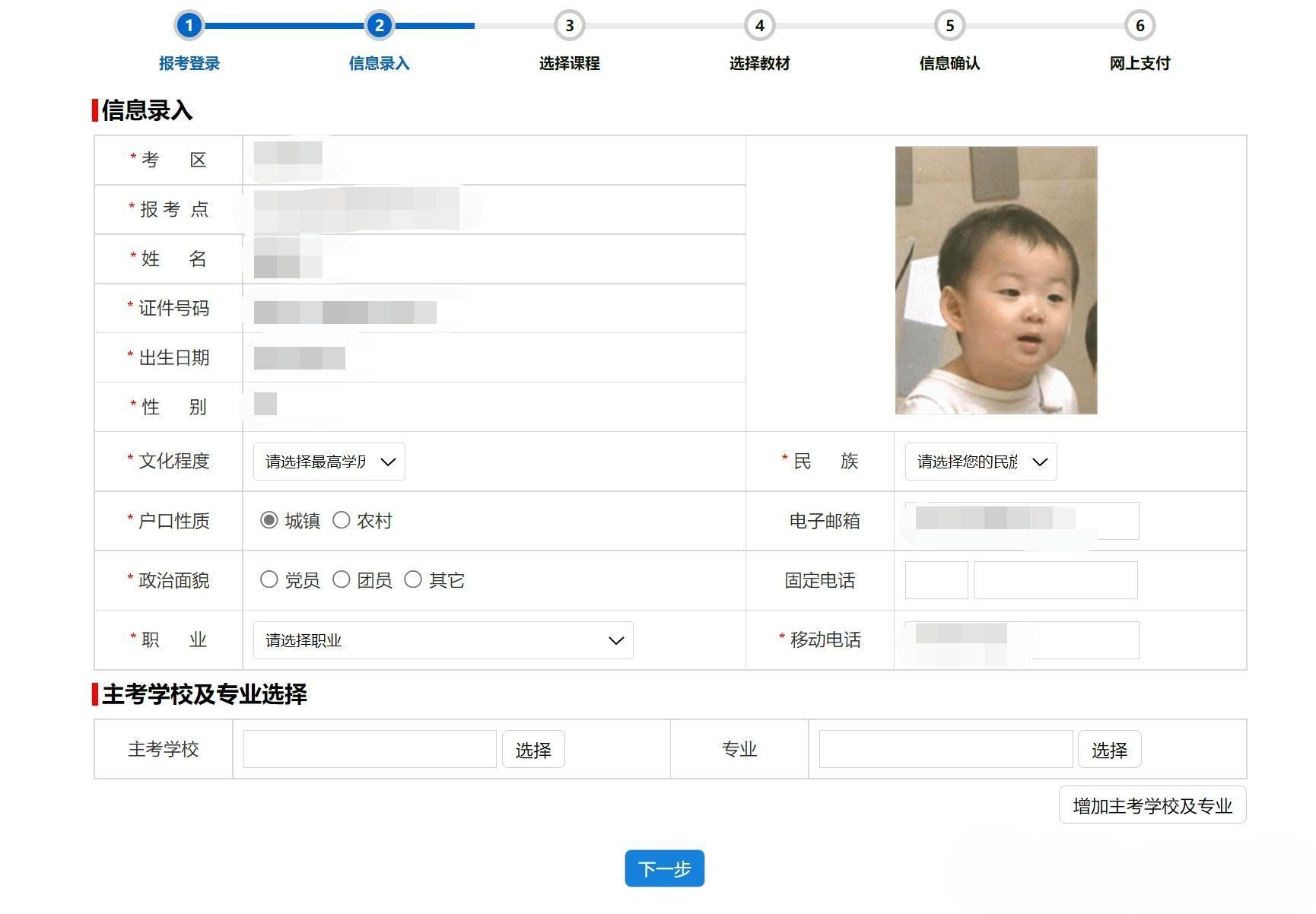Click step circle 5 for 信息确认
The width and height of the screenshot is (1316, 914).
click(x=949, y=25)
